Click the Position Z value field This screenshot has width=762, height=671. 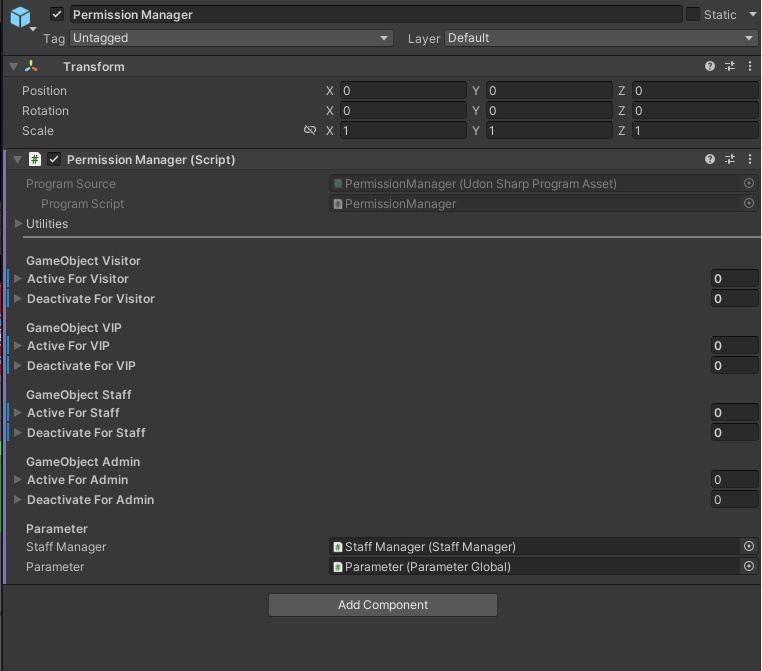(x=695, y=90)
